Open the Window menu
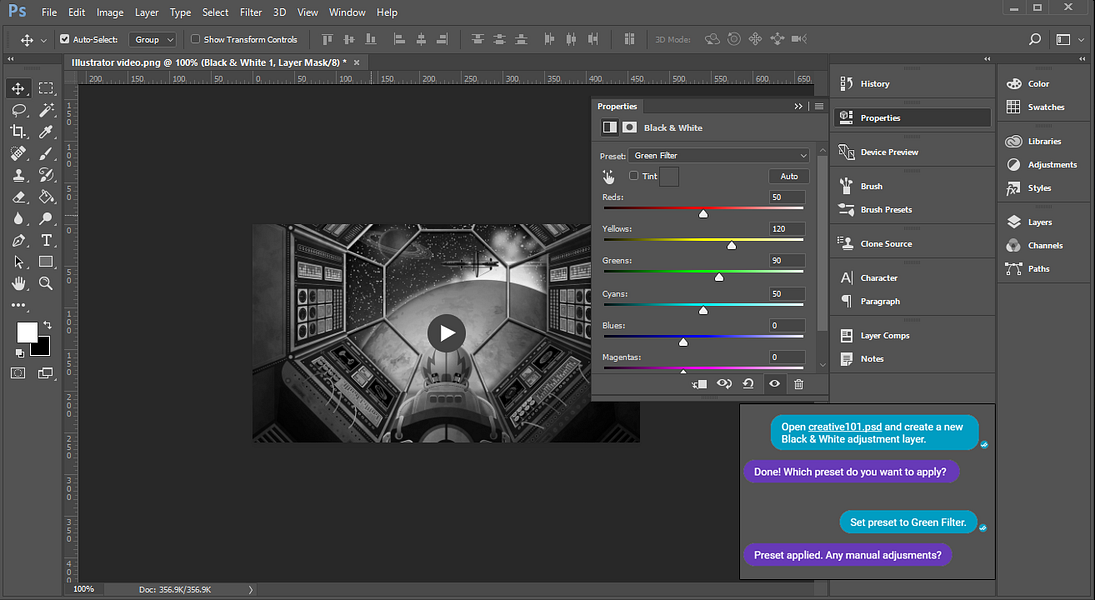1095x600 pixels. [x=347, y=13]
